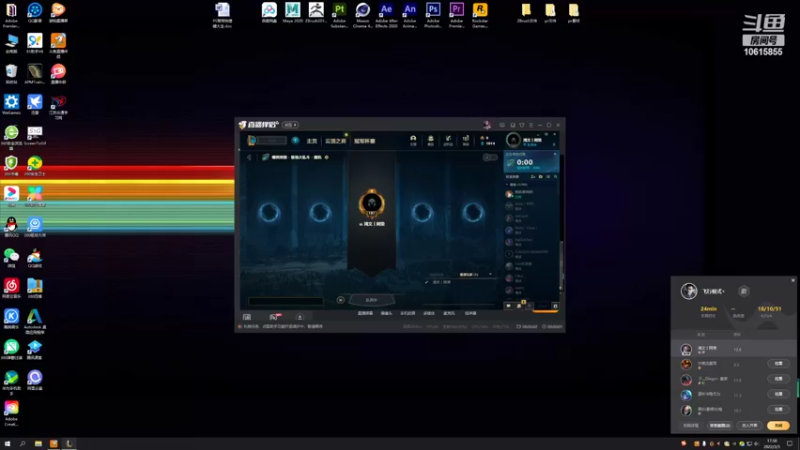800x450 pixels.
Task: Click the round logo beside League home tab
Action: tap(295, 140)
